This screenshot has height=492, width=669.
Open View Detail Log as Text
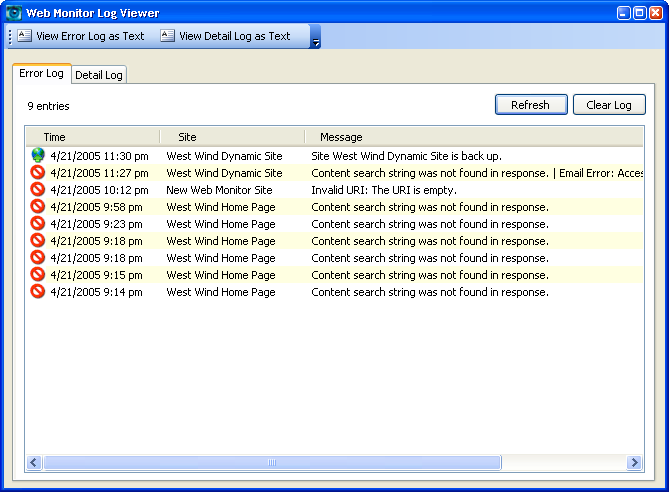[x=225, y=36]
